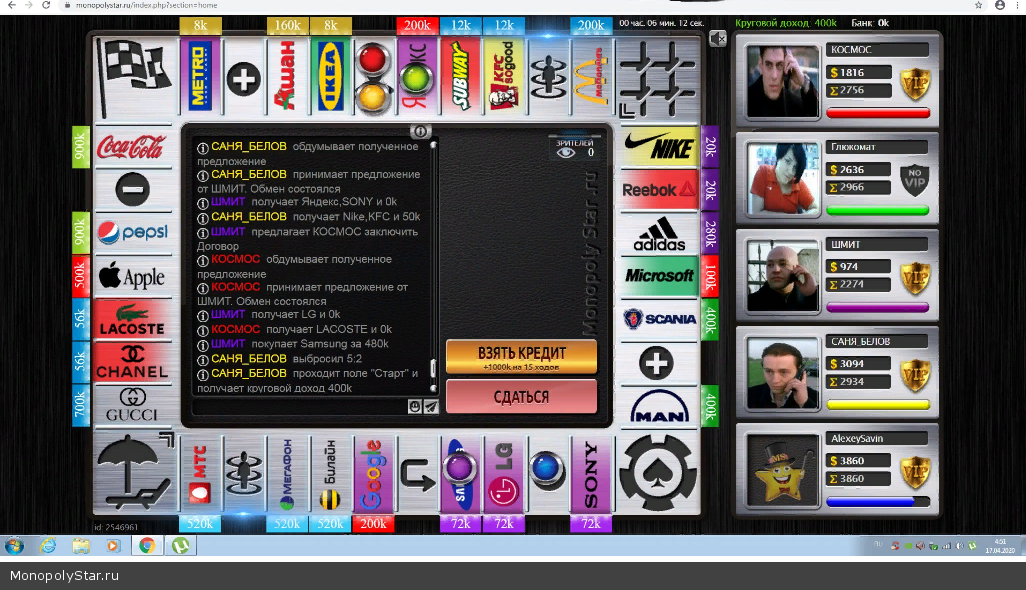Select the Microsoft board cell
This screenshot has height=590, width=1026.
point(658,277)
